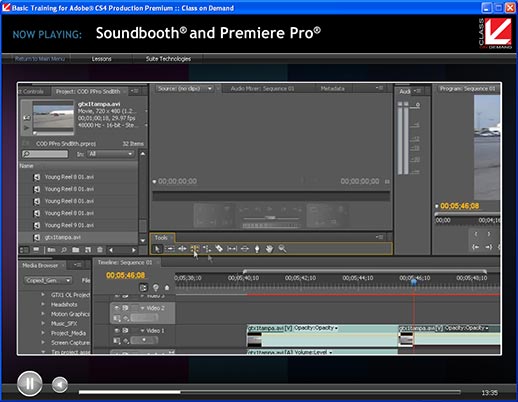
Task: Toggle Video 2 track lock box
Action: coord(134,308)
